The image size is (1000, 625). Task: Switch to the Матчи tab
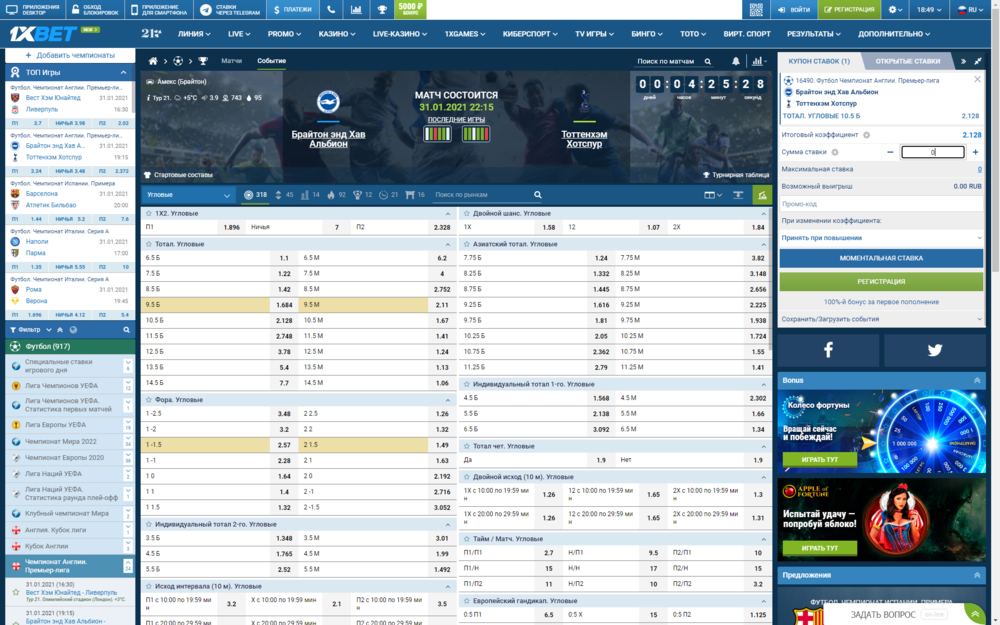click(232, 61)
